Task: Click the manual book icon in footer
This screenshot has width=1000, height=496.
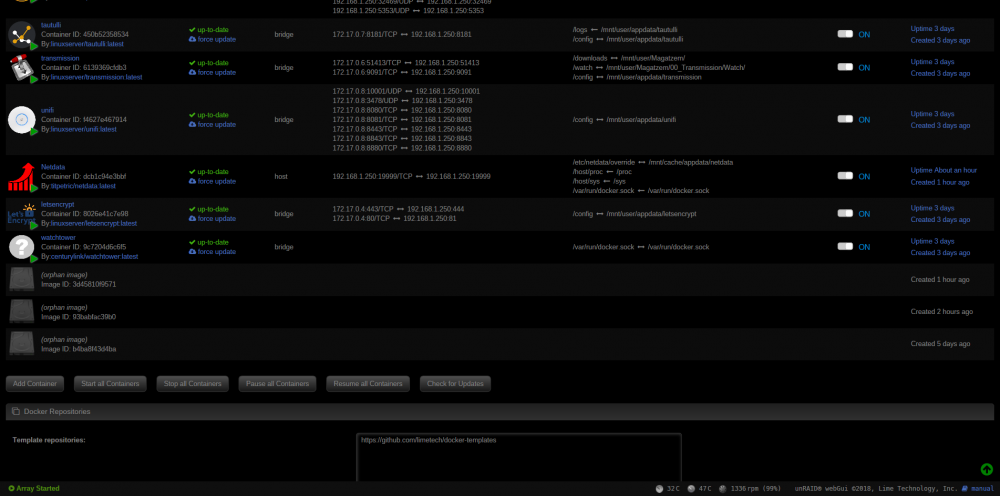Action: click(966, 488)
